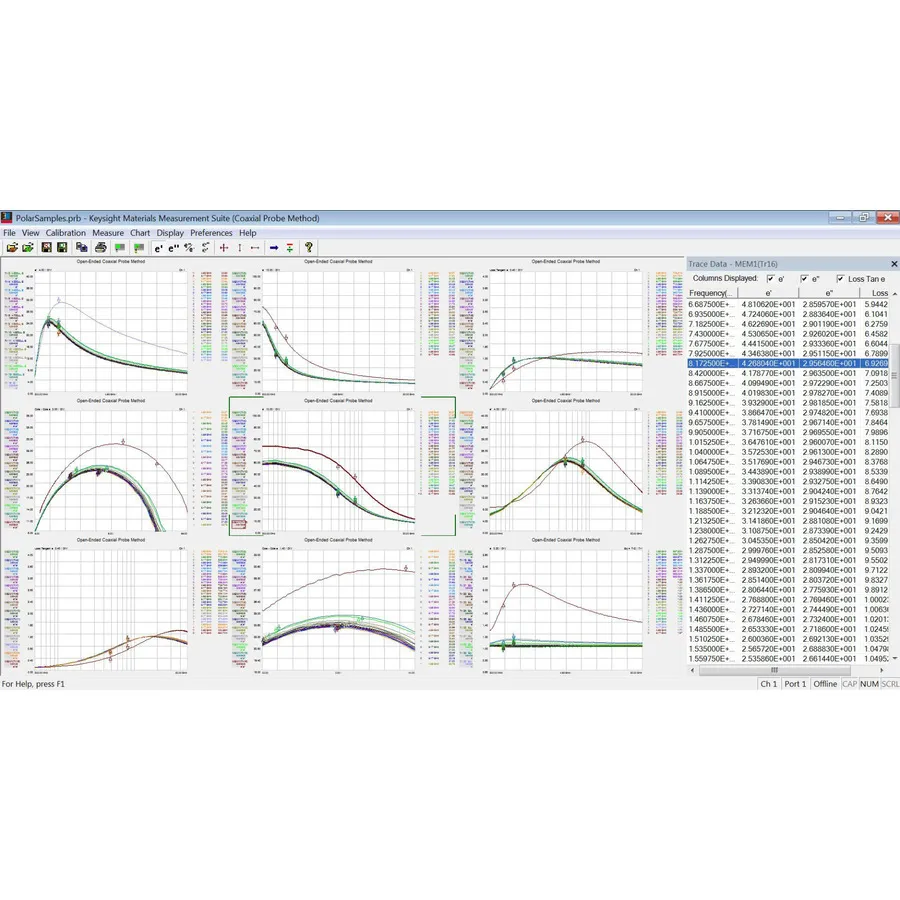Open the Calibration menu
Viewport: 900px width, 900px height.
point(65,232)
